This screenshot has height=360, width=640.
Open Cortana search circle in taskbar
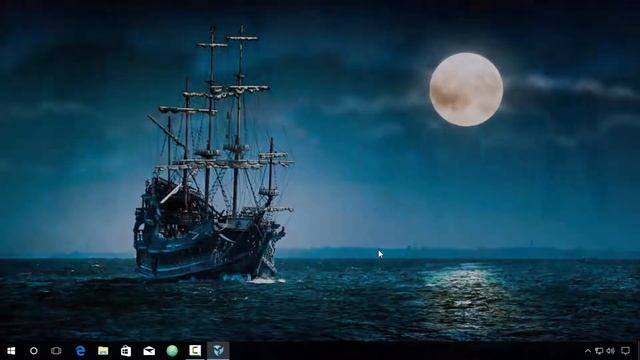point(33,351)
